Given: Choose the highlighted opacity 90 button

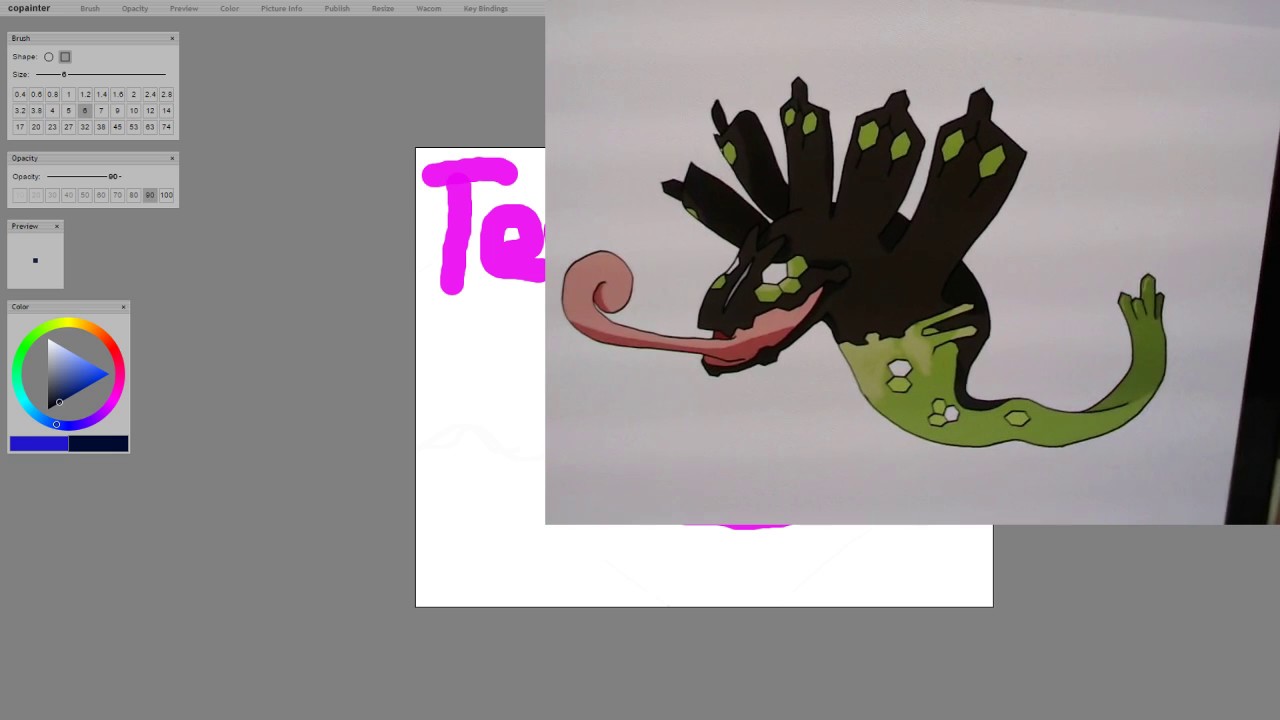Looking at the screenshot, I should (150, 195).
